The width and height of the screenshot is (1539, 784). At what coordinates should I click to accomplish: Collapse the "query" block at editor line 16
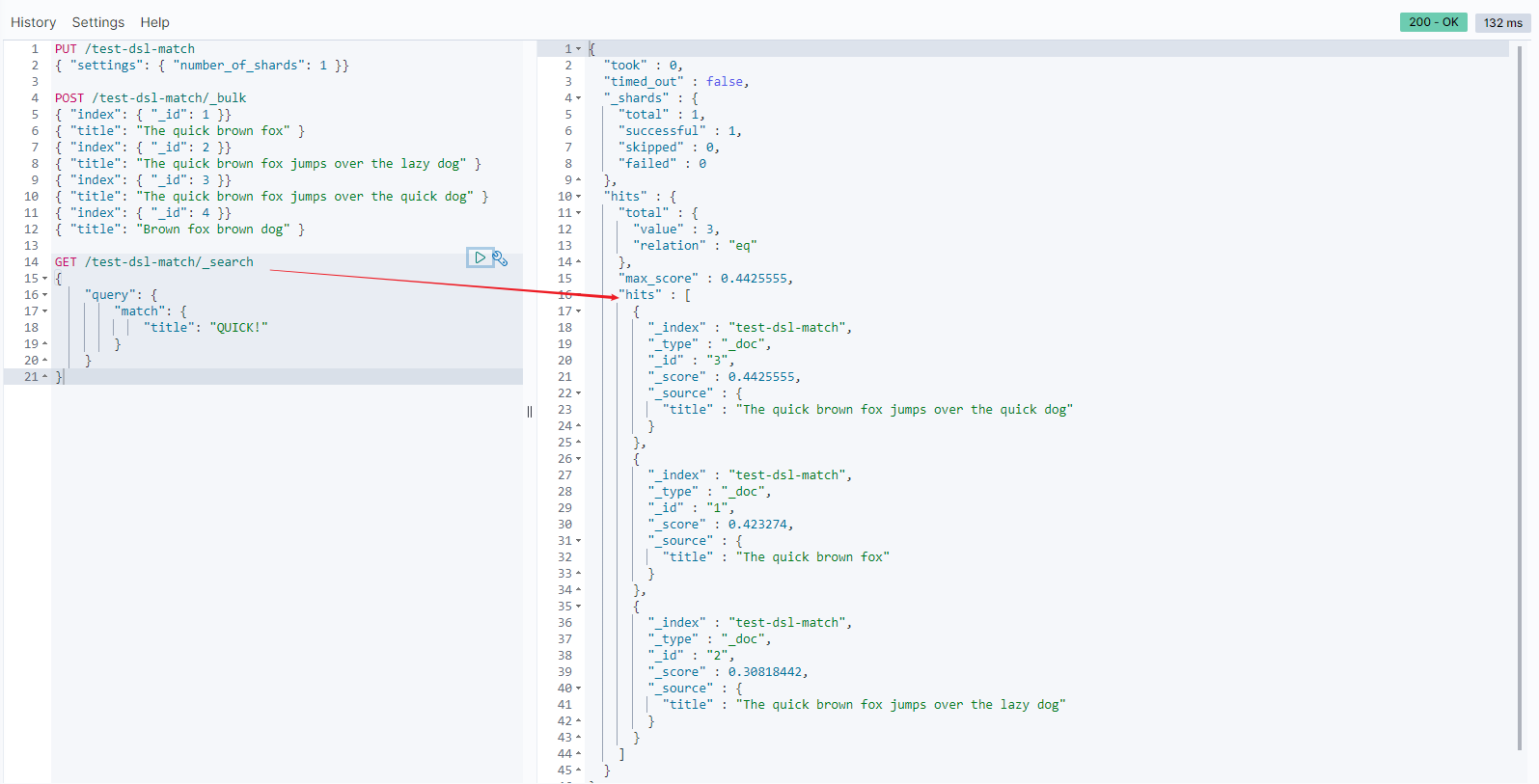click(x=44, y=295)
